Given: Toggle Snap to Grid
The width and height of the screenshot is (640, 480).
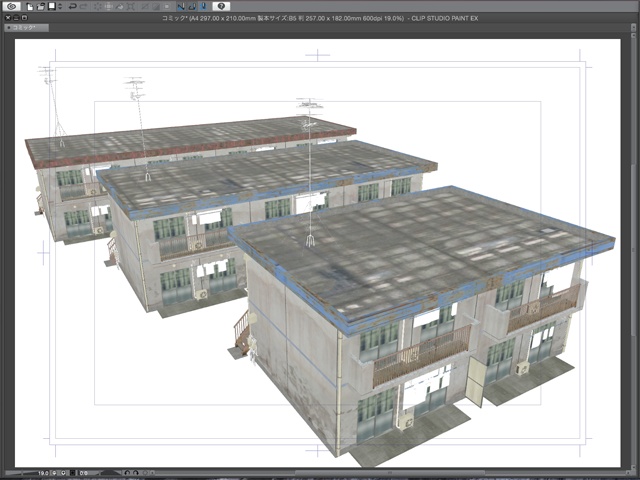Looking at the screenshot, I should tap(203, 6).
